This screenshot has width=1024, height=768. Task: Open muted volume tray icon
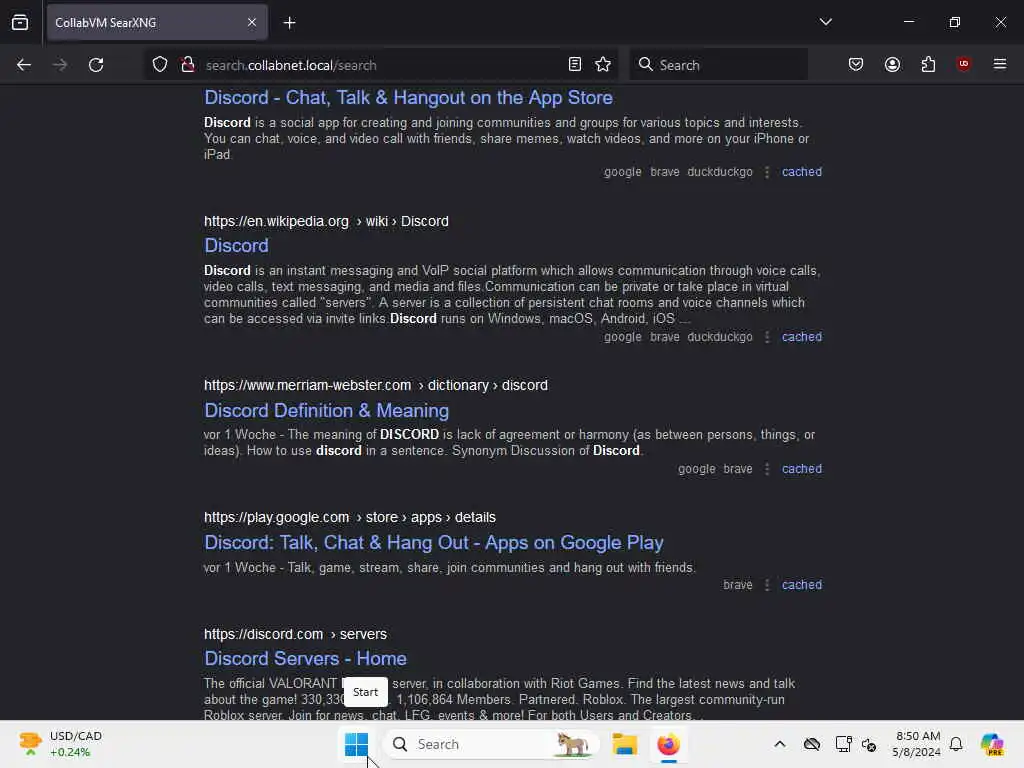(869, 744)
